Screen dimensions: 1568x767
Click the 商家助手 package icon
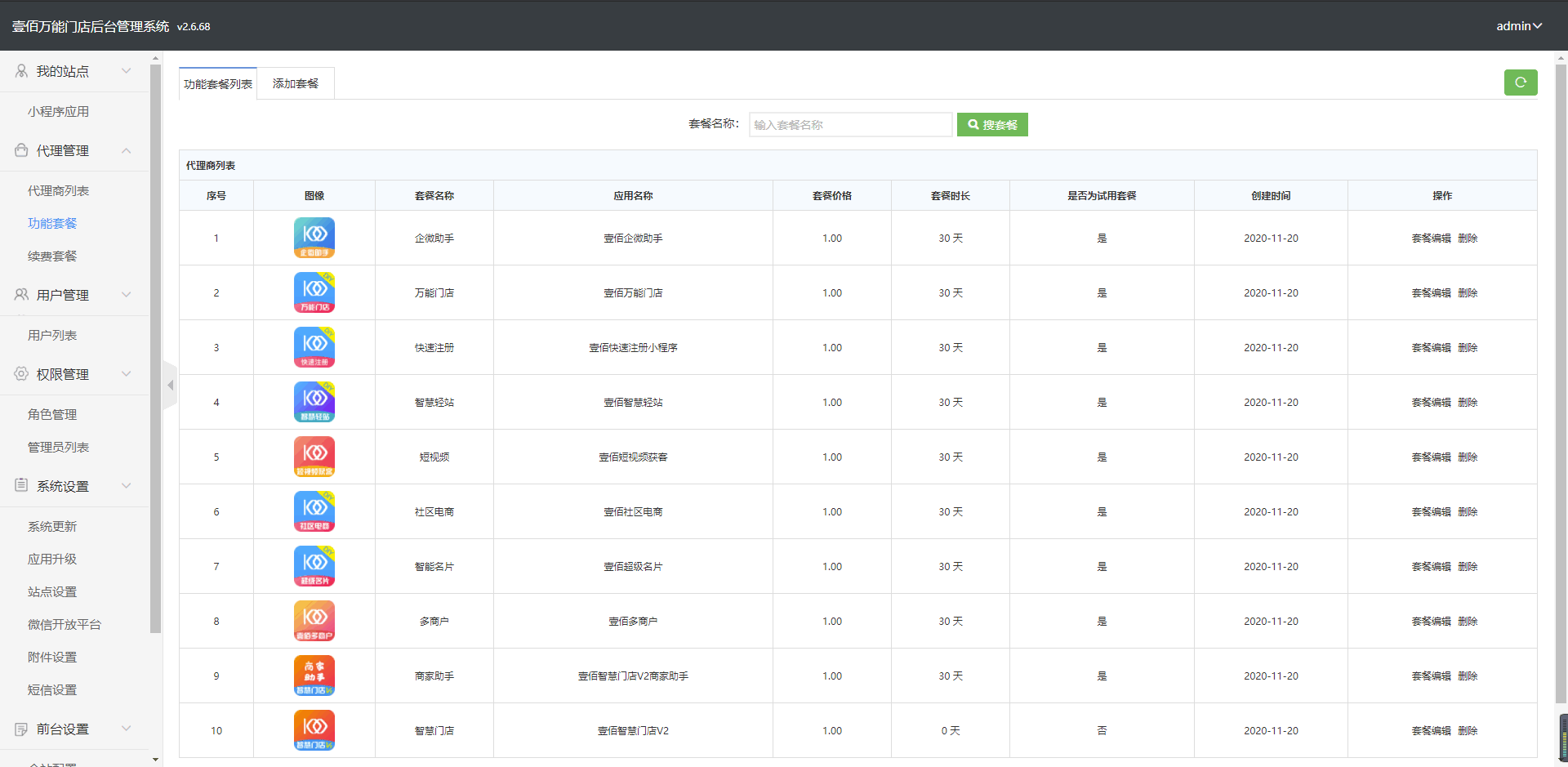(x=314, y=676)
